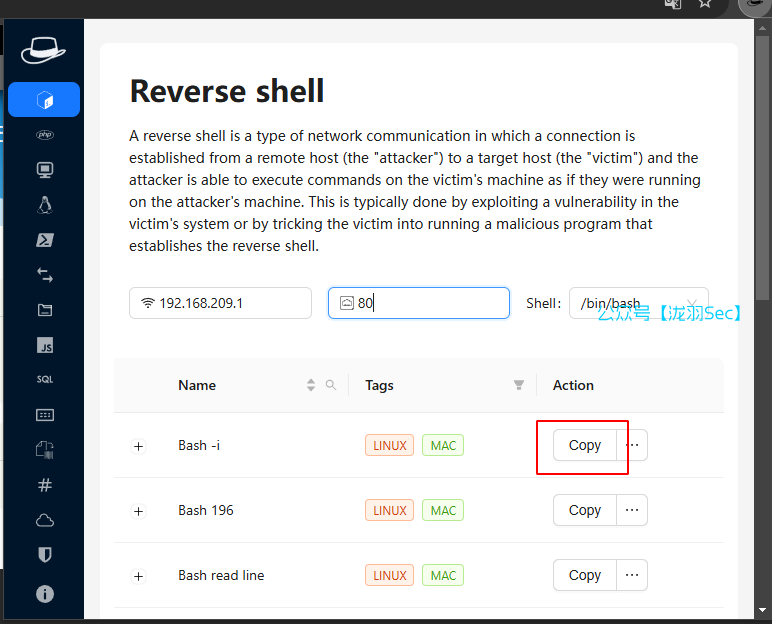Open the Tags column filter icon
This screenshot has width=772, height=624.
click(x=518, y=385)
